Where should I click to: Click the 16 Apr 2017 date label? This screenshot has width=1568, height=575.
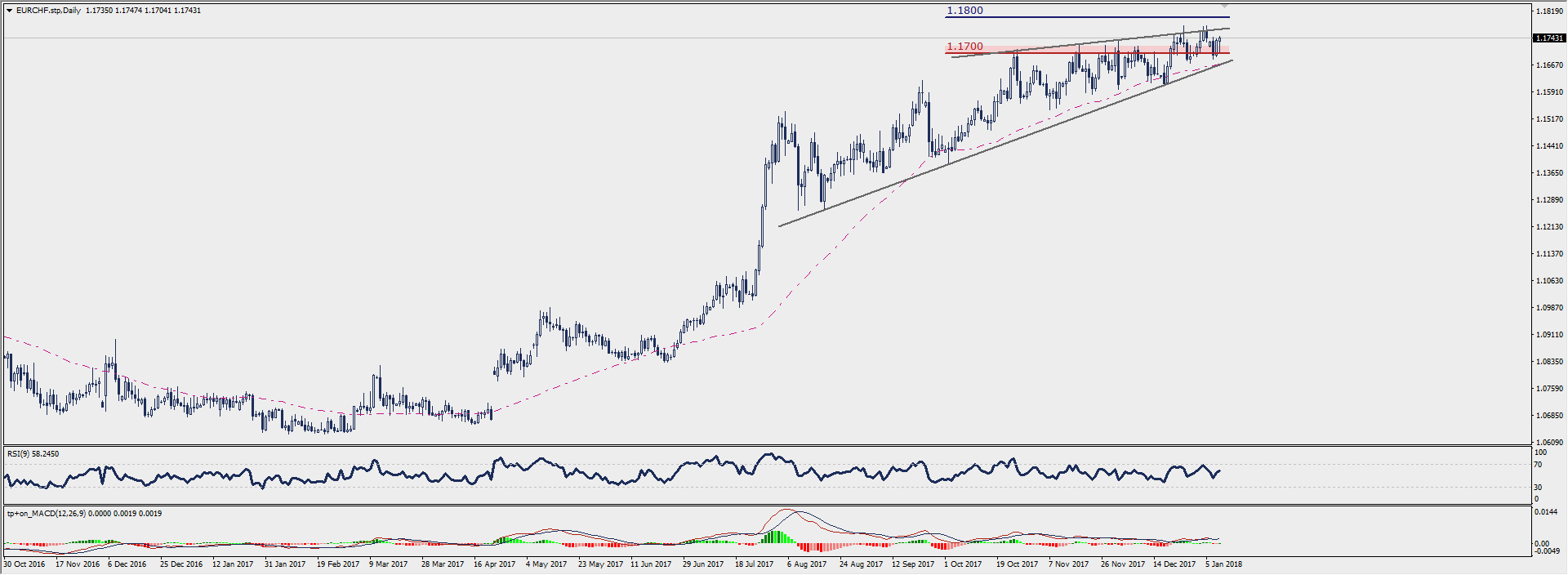[x=494, y=564]
